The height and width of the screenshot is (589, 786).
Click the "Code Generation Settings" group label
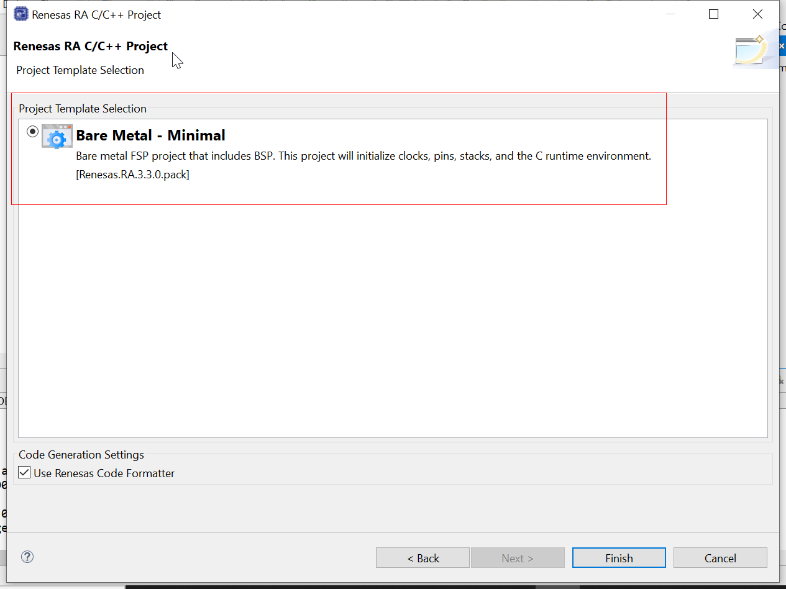pos(81,455)
